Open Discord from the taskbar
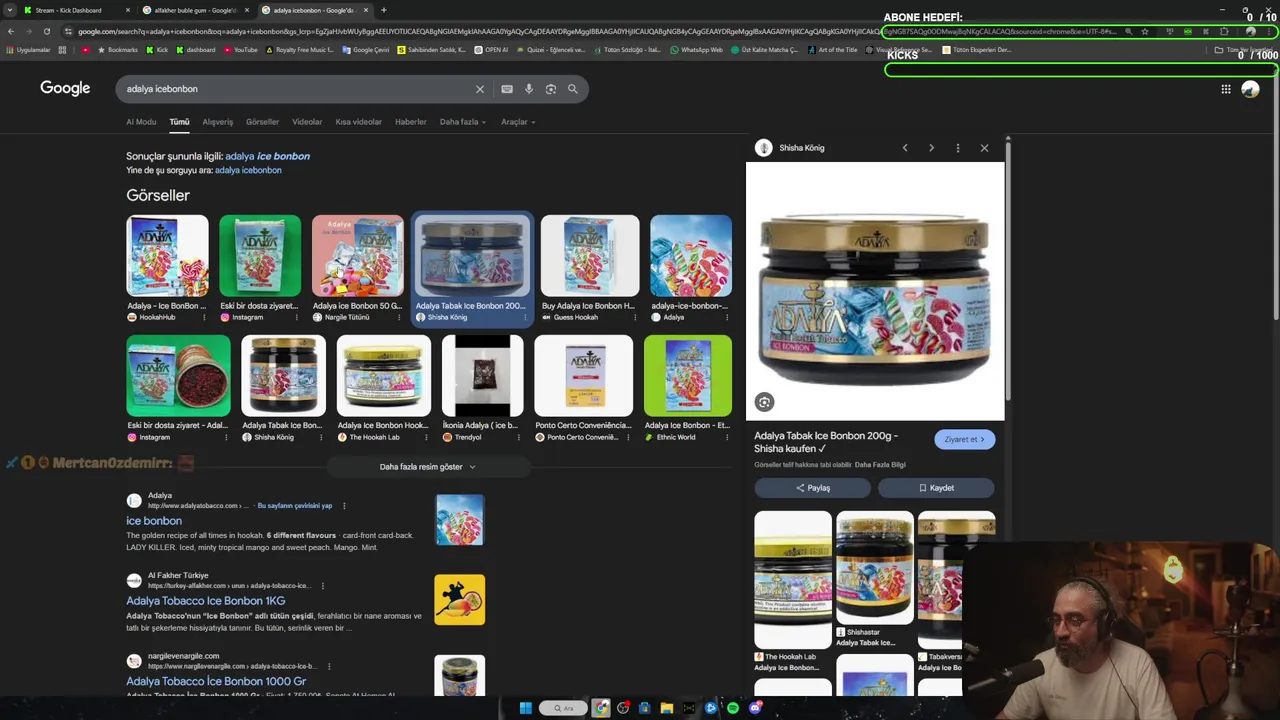 [755, 708]
